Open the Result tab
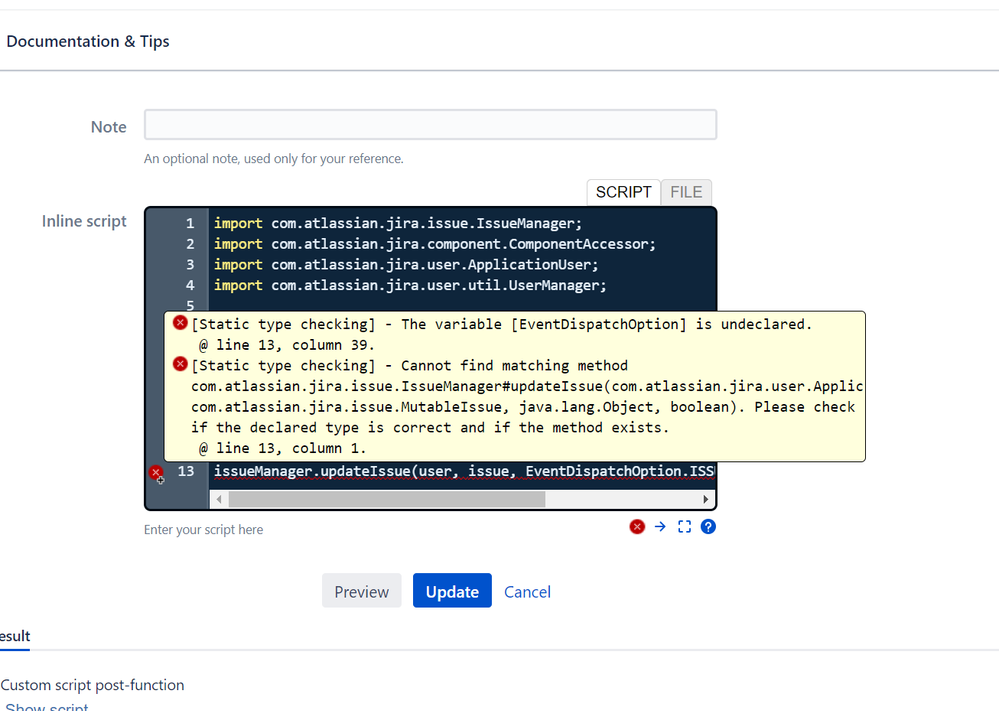Viewport: 999px width, 711px height. tap(15, 636)
